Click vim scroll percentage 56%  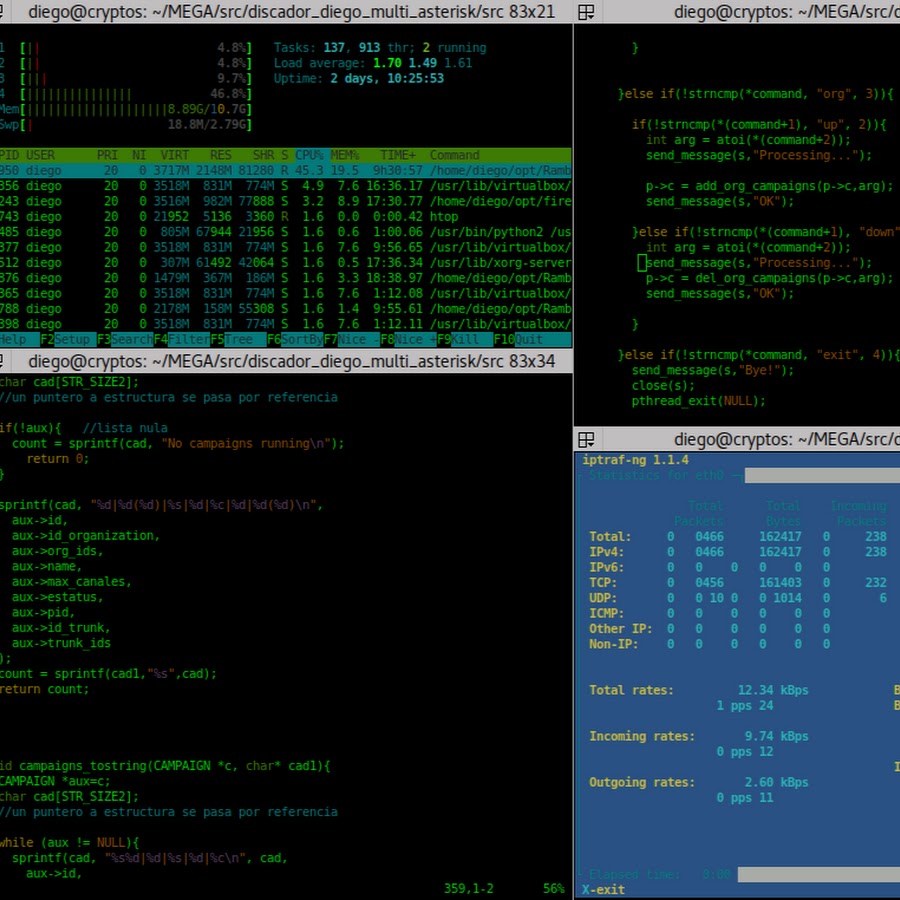[x=554, y=889]
